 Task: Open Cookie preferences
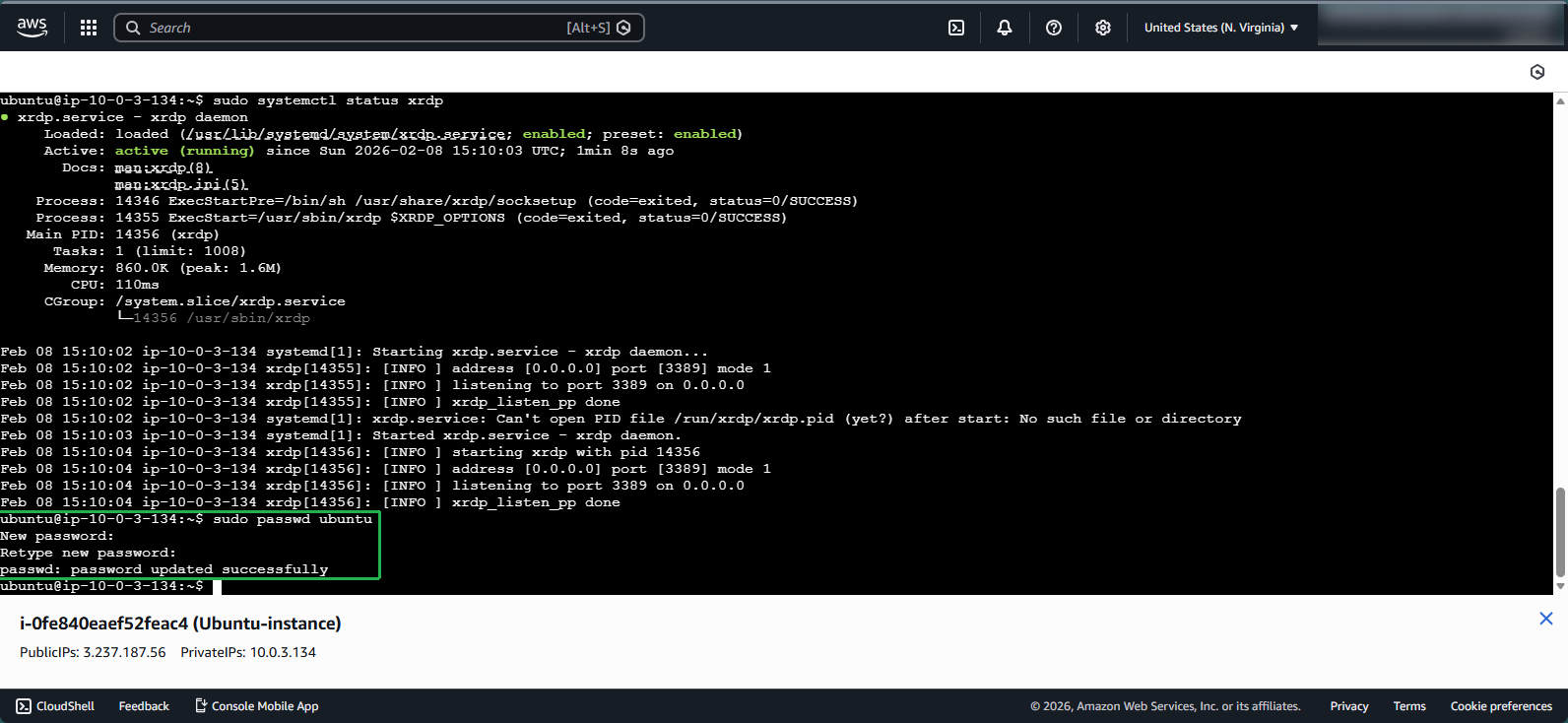pyautogui.click(x=1501, y=706)
